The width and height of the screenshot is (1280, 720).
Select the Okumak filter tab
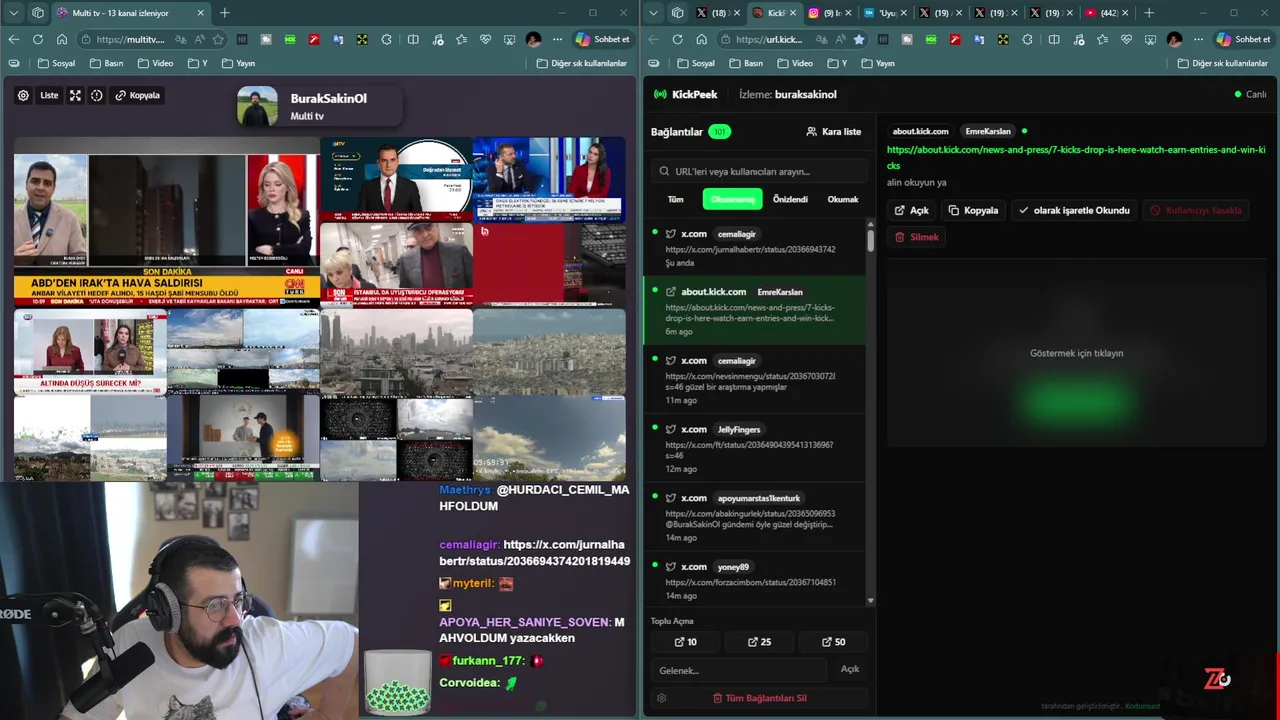tap(843, 199)
